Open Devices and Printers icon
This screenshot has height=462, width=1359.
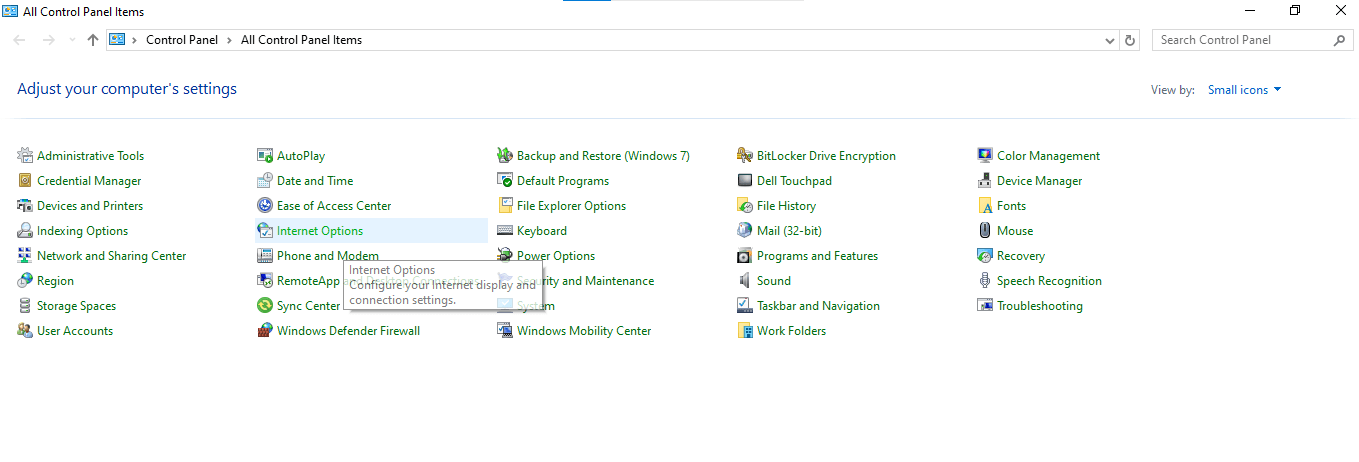point(25,206)
